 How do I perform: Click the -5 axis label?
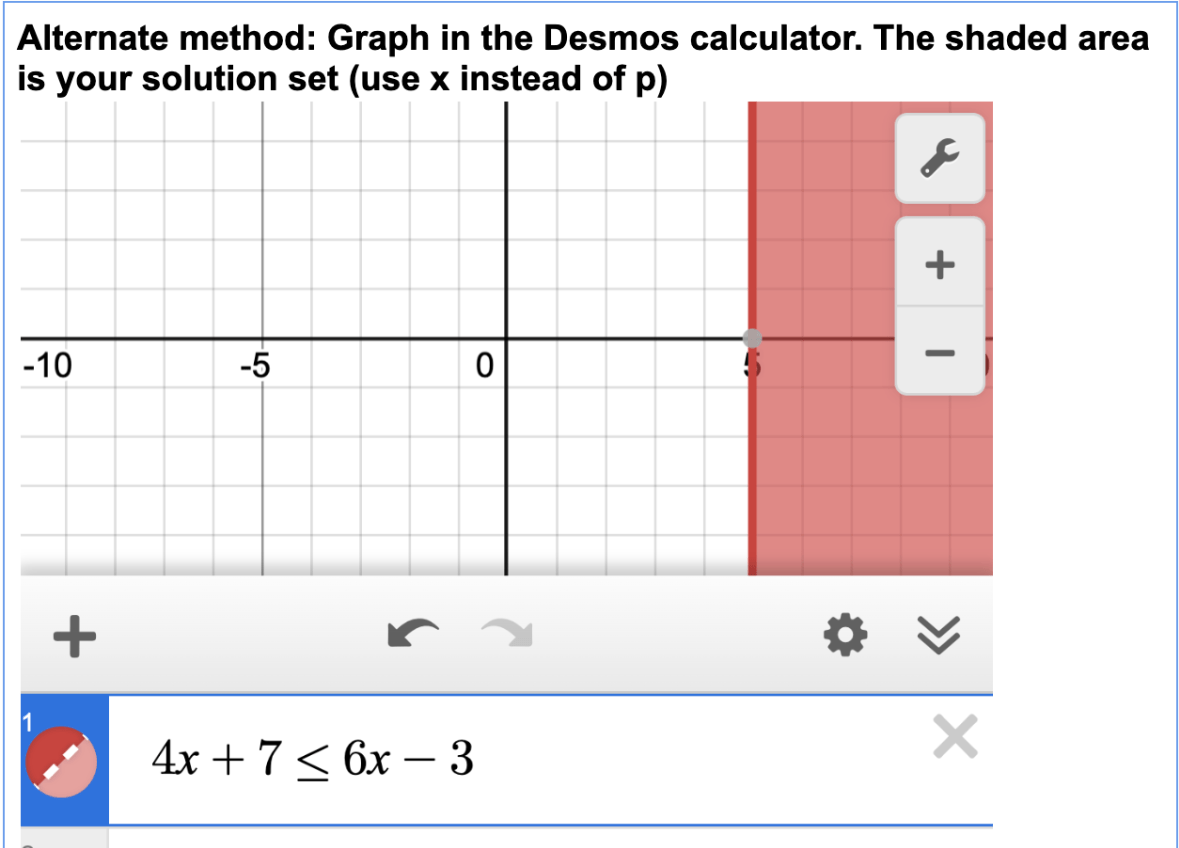(x=255, y=366)
